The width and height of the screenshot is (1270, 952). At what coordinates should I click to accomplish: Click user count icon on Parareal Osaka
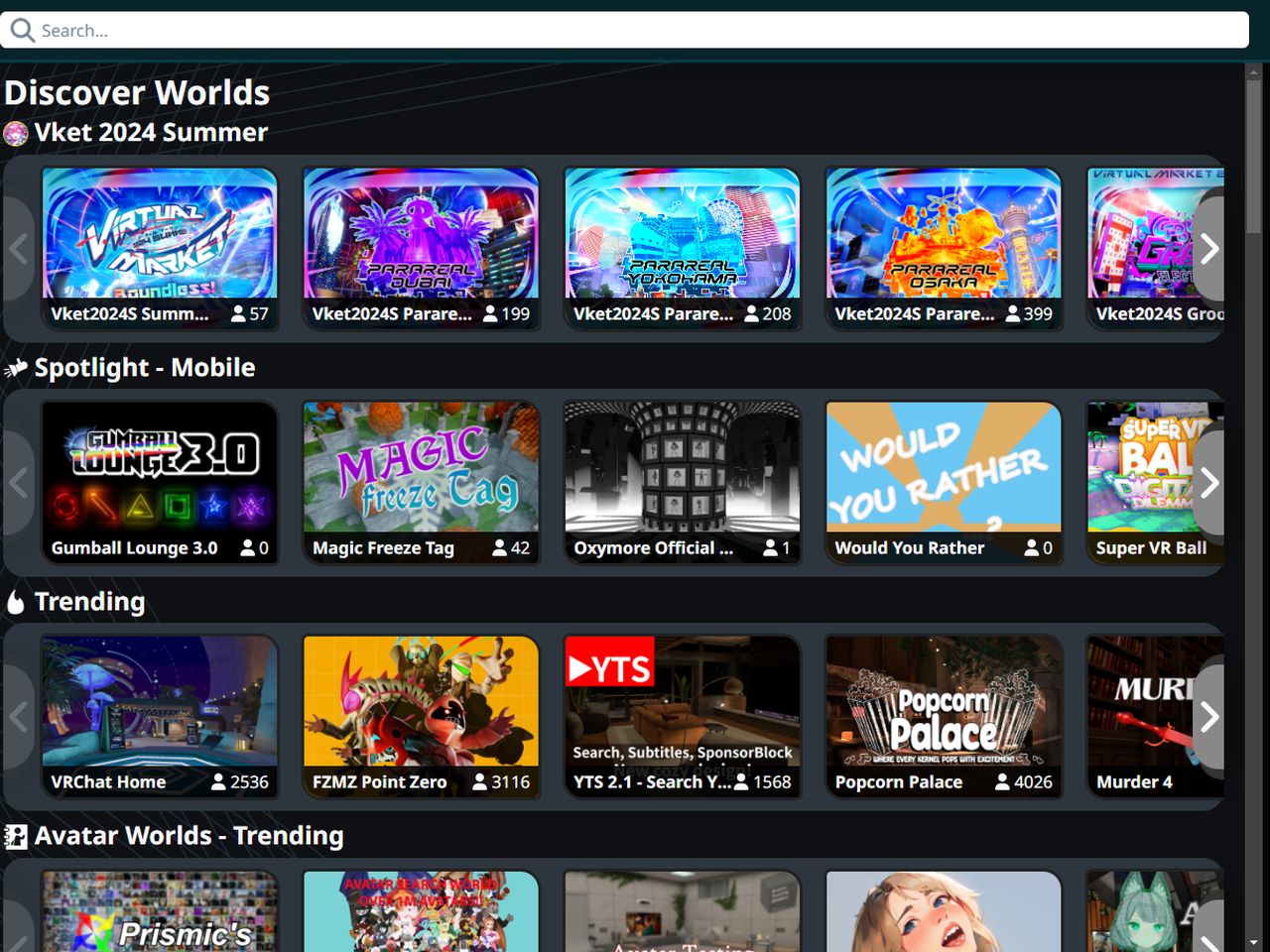1012,313
